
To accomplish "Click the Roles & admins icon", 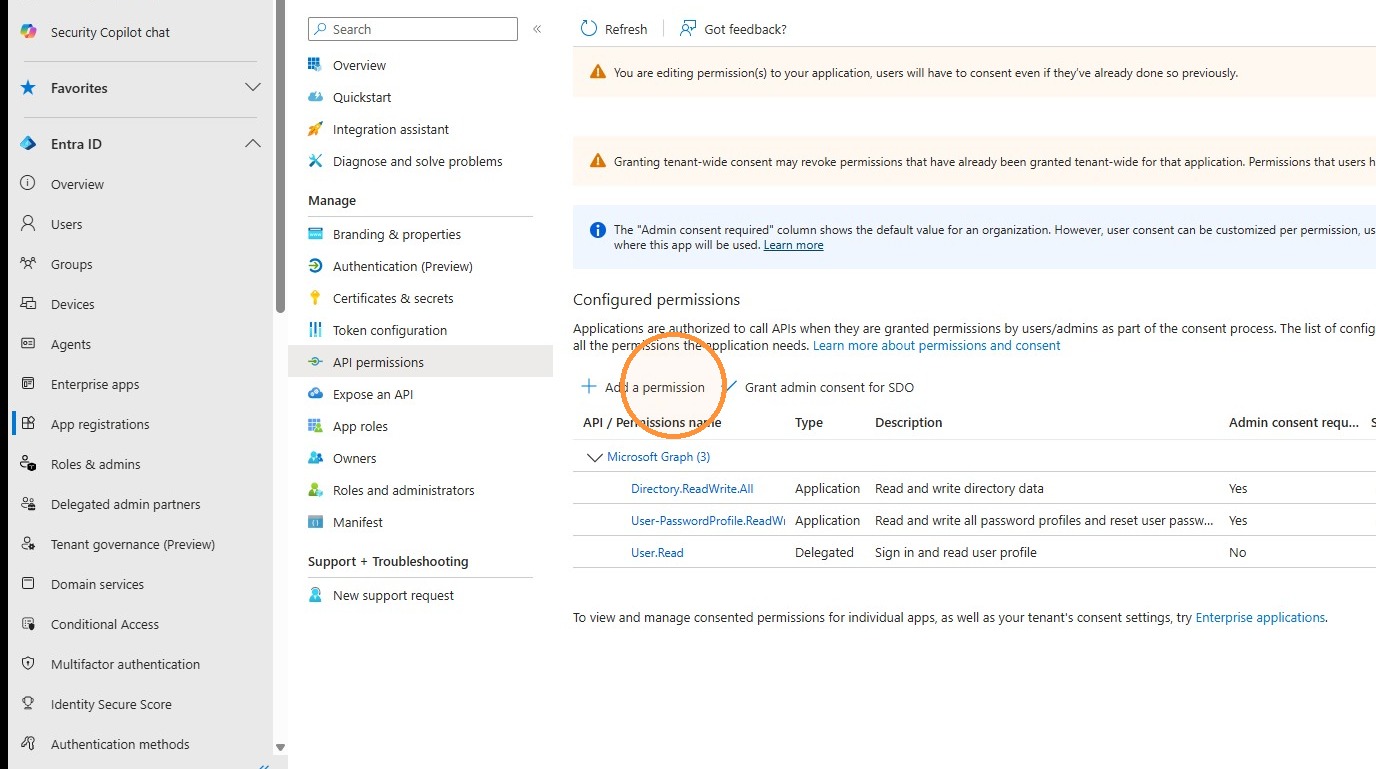I will click(x=28, y=464).
